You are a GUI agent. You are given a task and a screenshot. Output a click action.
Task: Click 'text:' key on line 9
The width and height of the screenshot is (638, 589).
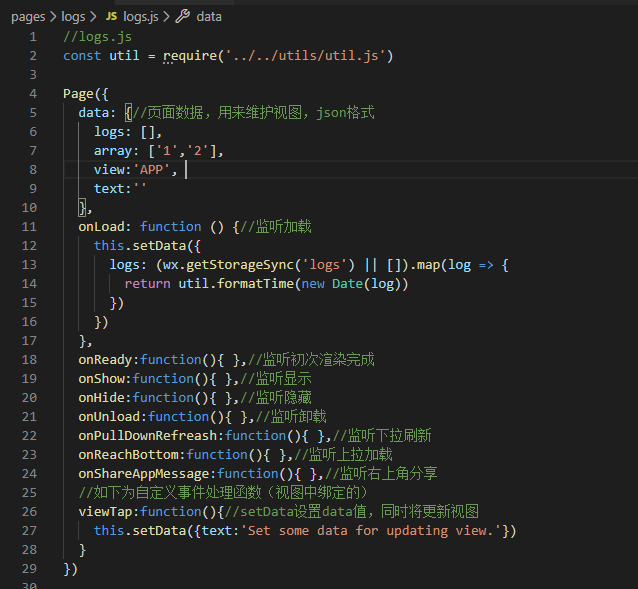[113, 189]
